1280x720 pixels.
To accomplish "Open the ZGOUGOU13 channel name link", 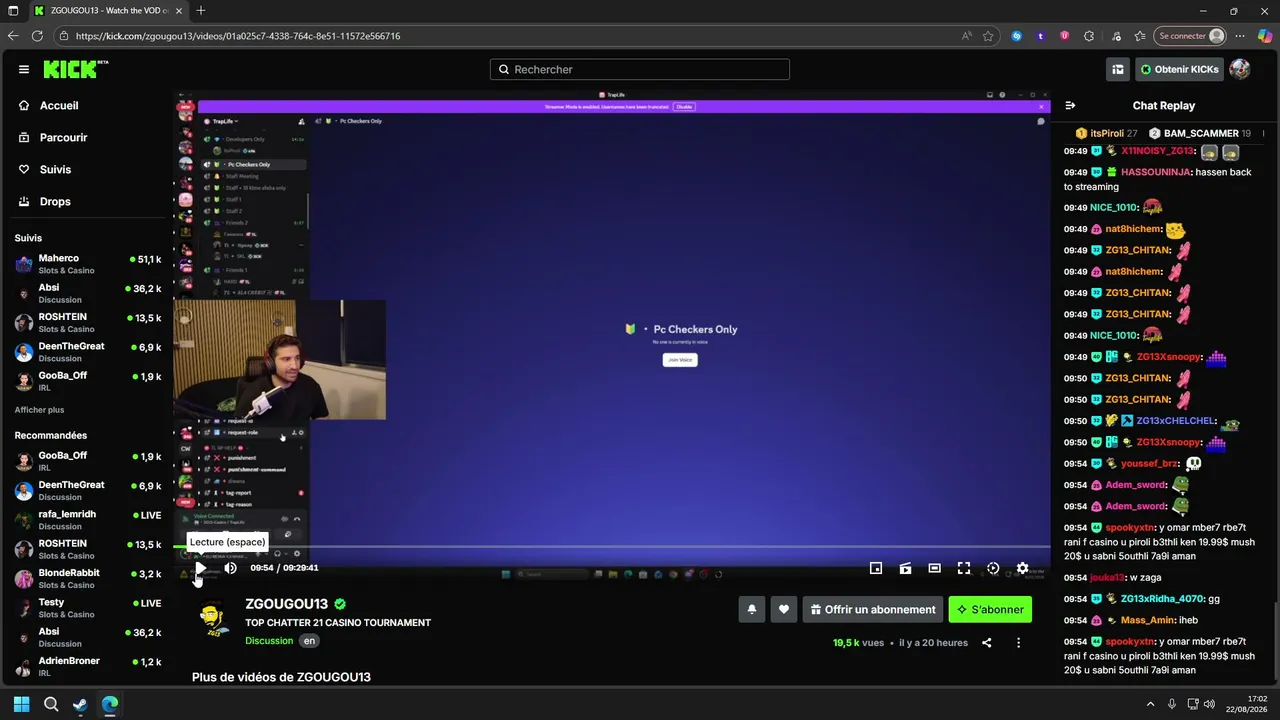I will click(287, 604).
